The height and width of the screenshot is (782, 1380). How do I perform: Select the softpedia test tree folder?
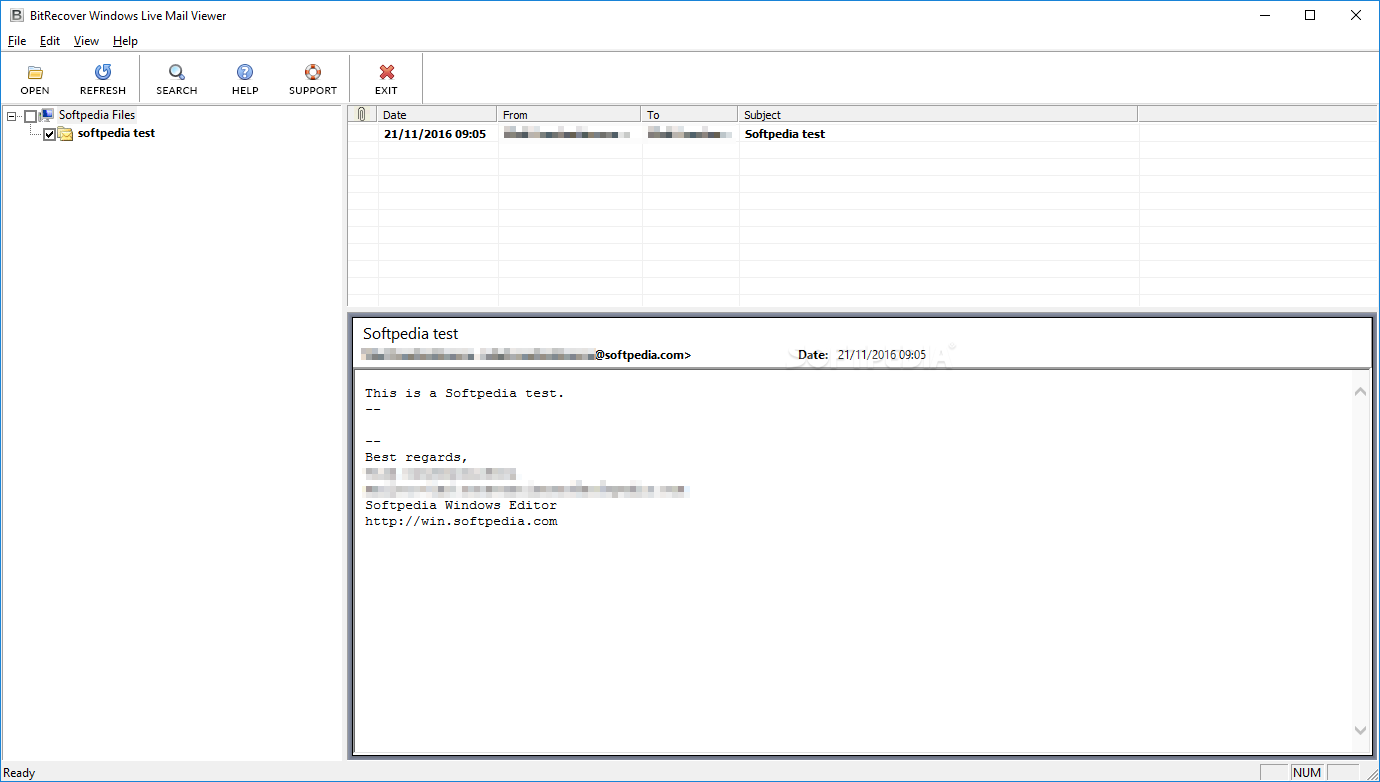tap(116, 133)
